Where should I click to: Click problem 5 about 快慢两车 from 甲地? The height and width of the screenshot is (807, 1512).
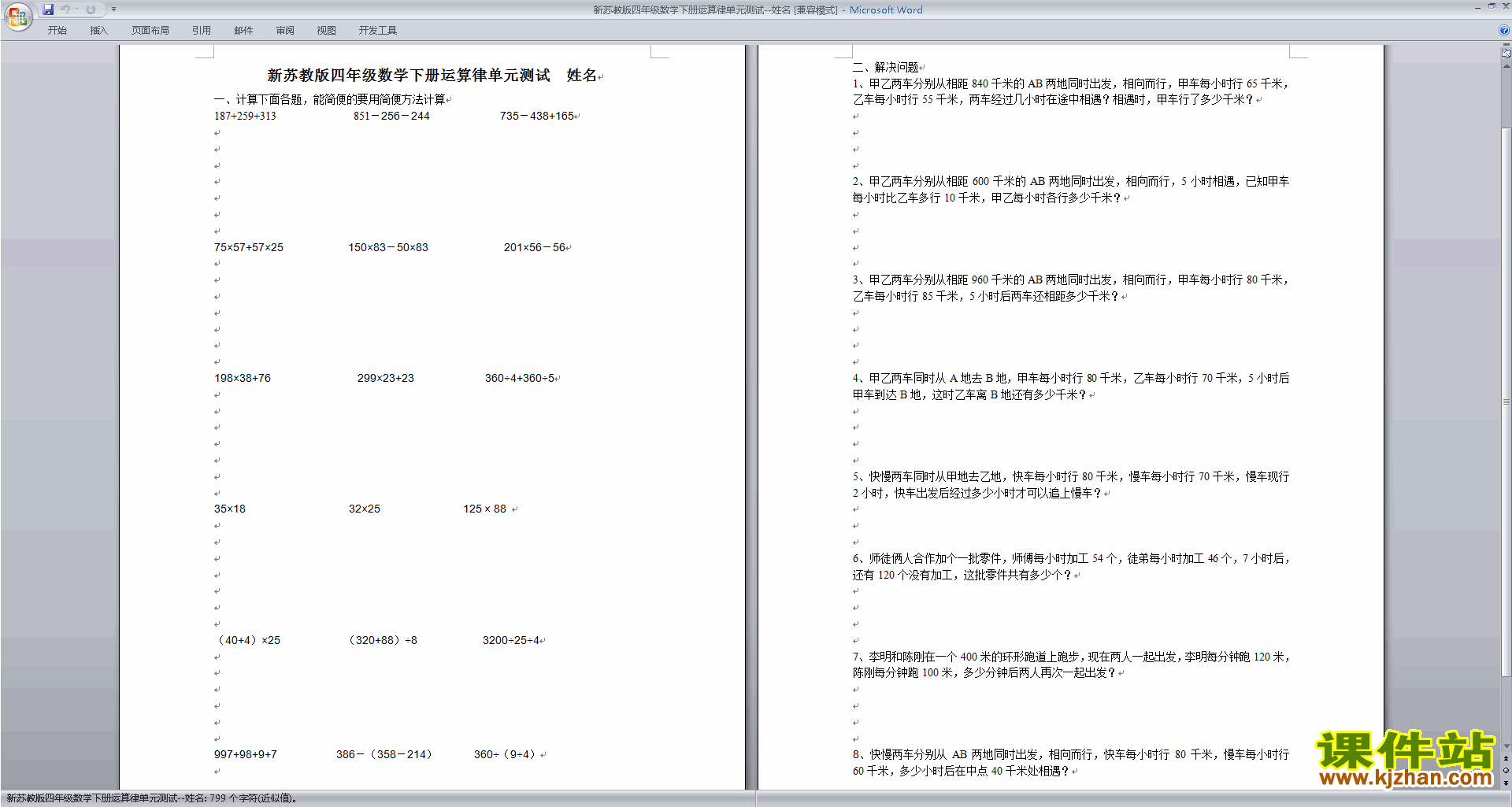pos(1071,485)
